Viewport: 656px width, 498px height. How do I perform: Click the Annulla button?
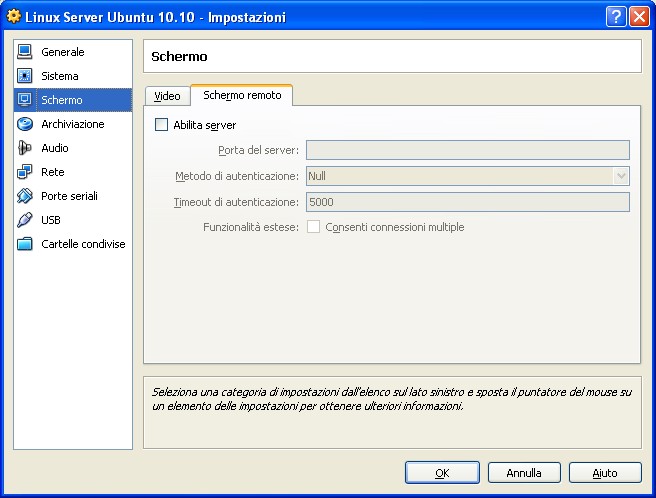click(524, 472)
